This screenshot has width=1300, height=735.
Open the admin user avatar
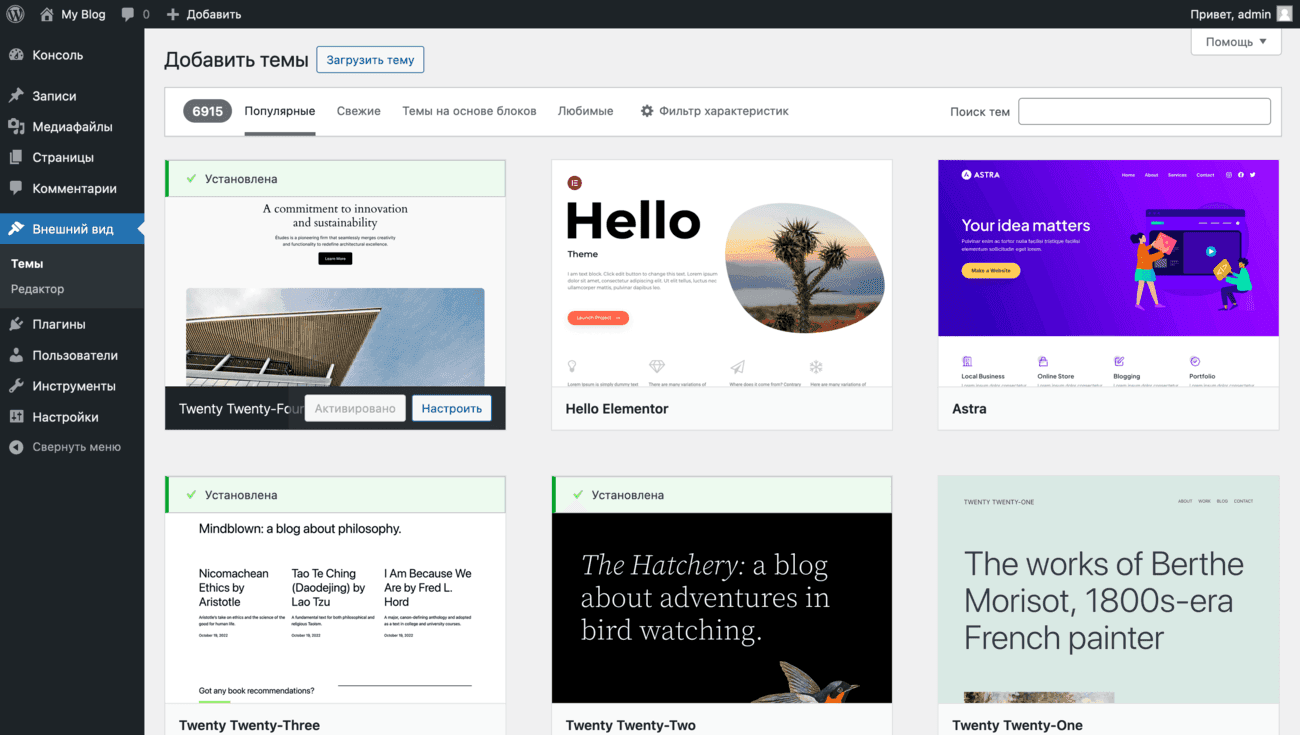point(1284,14)
